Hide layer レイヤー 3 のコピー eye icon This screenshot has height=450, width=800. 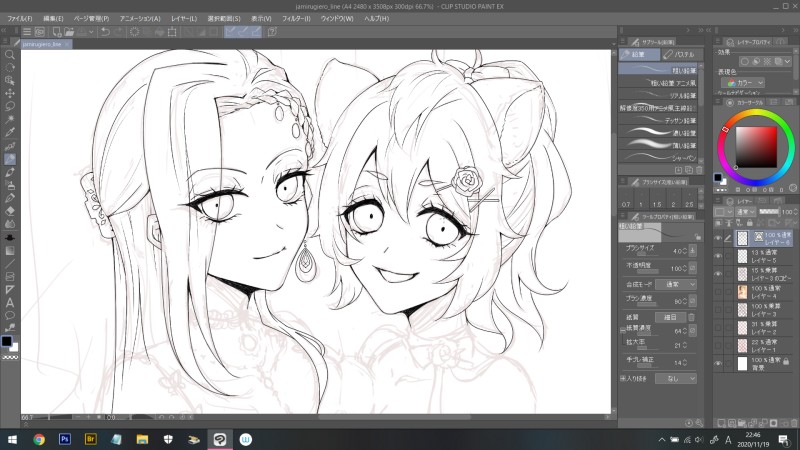tap(718, 274)
